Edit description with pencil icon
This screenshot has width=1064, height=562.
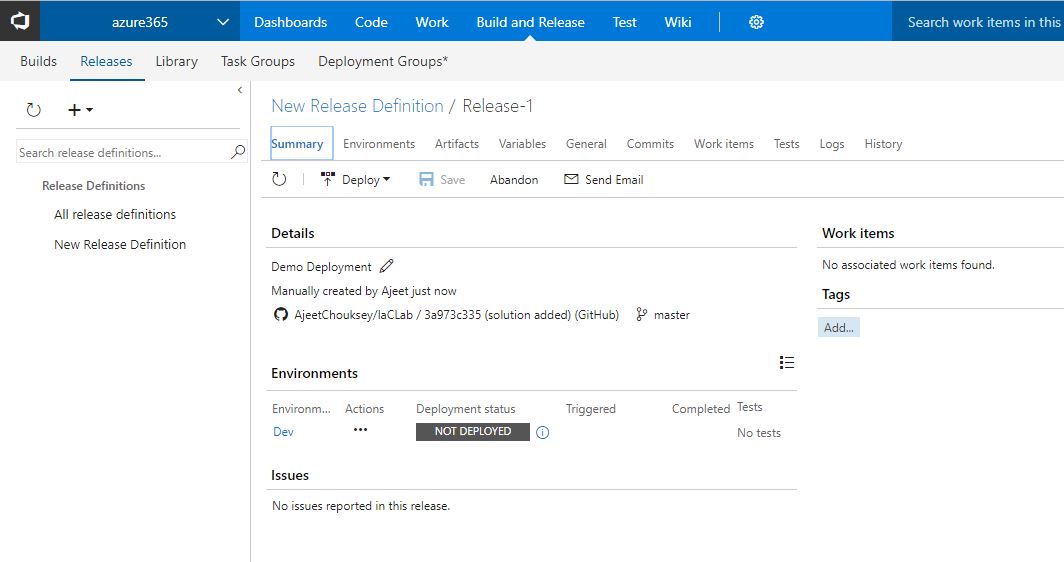[386, 266]
